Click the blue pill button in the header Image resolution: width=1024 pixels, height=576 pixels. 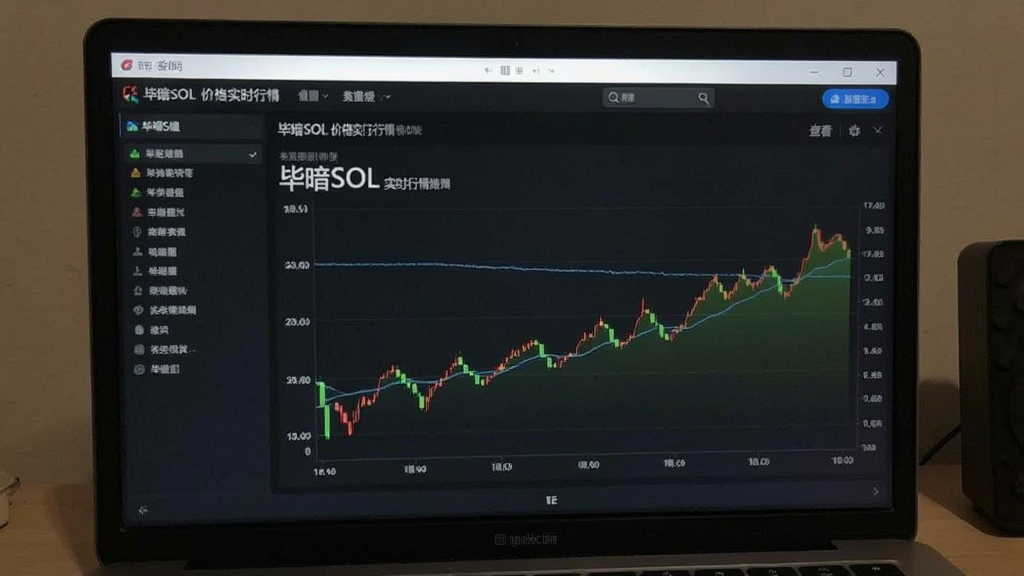click(x=855, y=99)
